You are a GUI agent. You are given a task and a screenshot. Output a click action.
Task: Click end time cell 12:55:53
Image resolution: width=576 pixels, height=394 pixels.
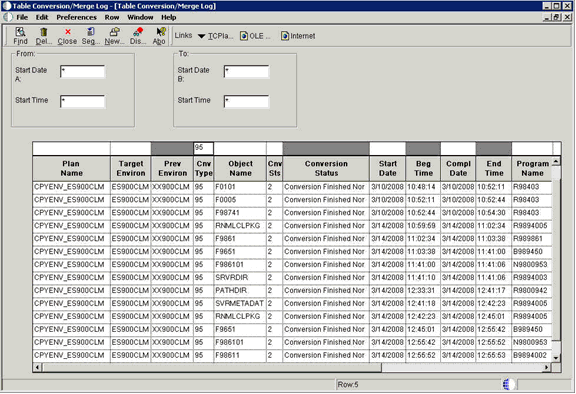coord(494,355)
